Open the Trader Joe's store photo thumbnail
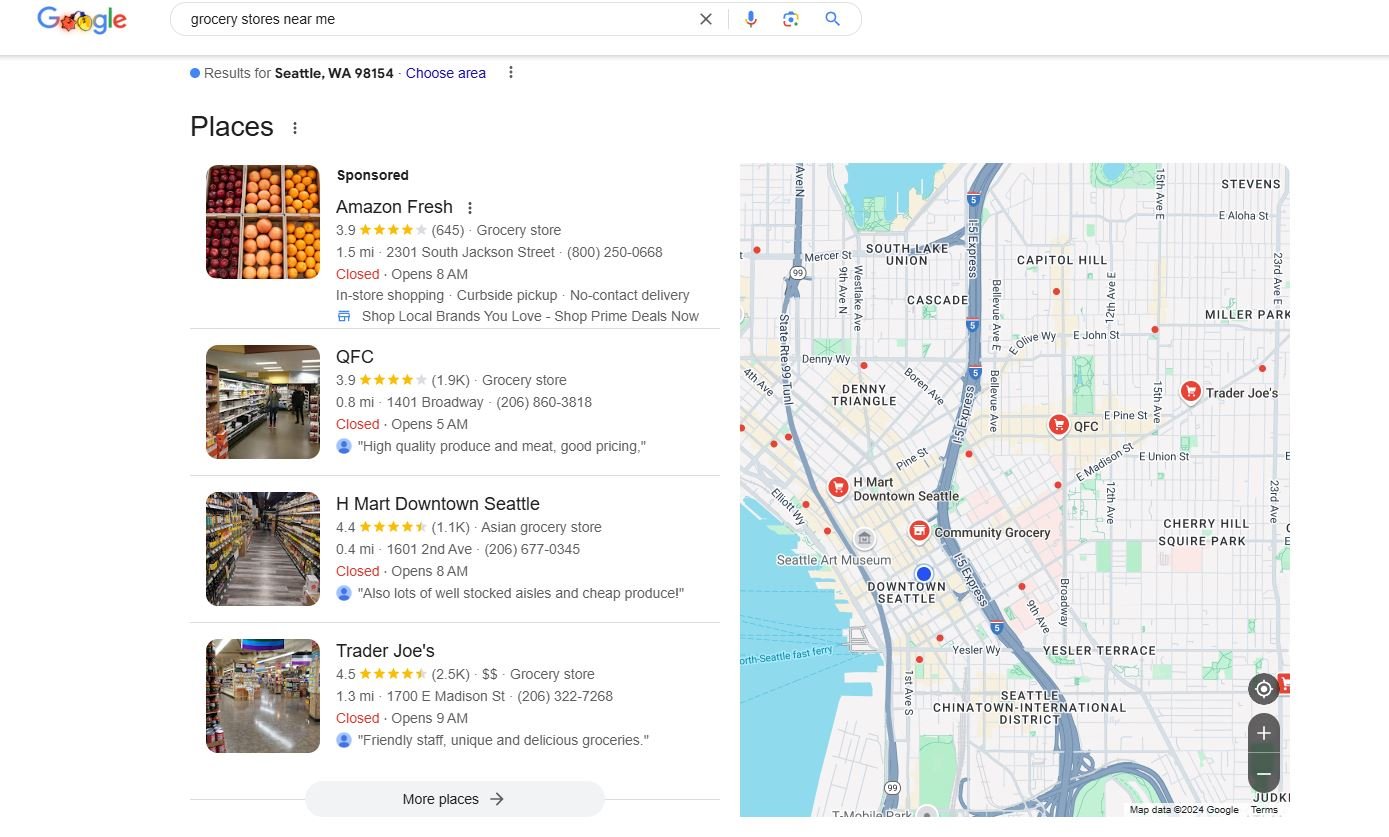 pos(263,696)
